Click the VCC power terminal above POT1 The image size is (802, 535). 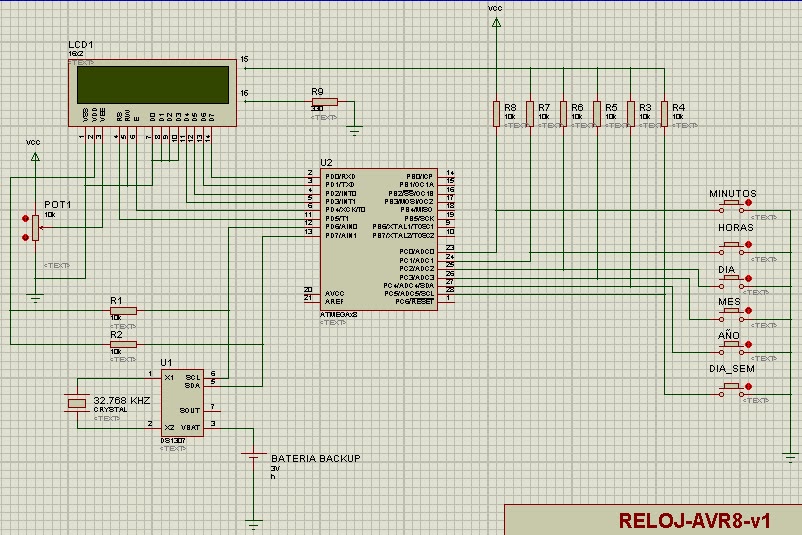click(35, 157)
